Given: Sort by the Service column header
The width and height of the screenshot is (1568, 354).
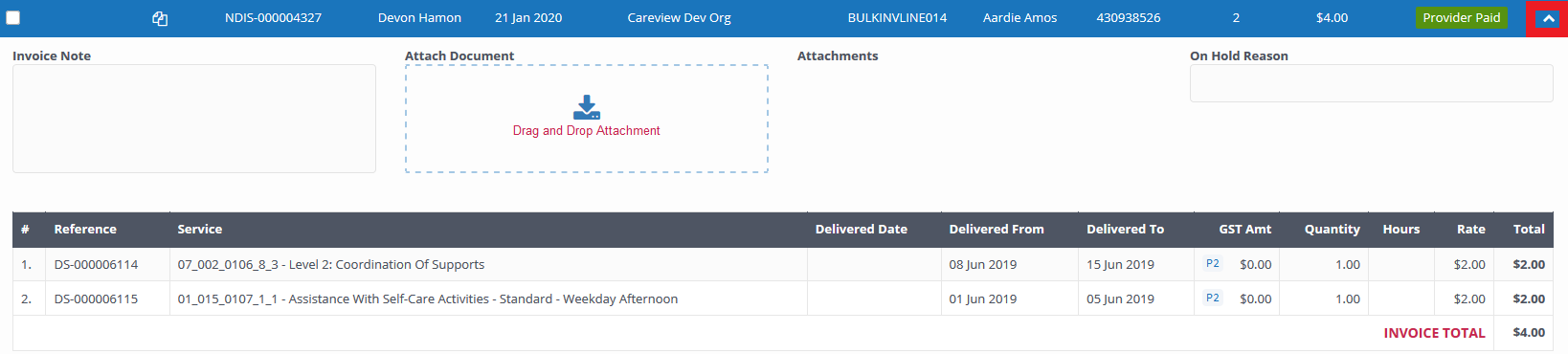Looking at the screenshot, I should 200,230.
